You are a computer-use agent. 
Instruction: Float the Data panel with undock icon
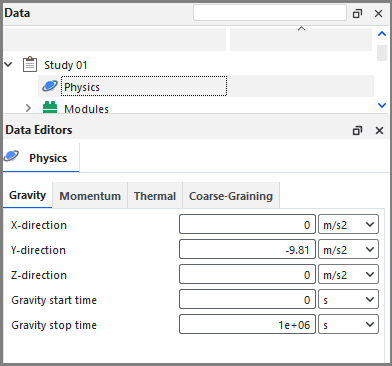point(357,14)
